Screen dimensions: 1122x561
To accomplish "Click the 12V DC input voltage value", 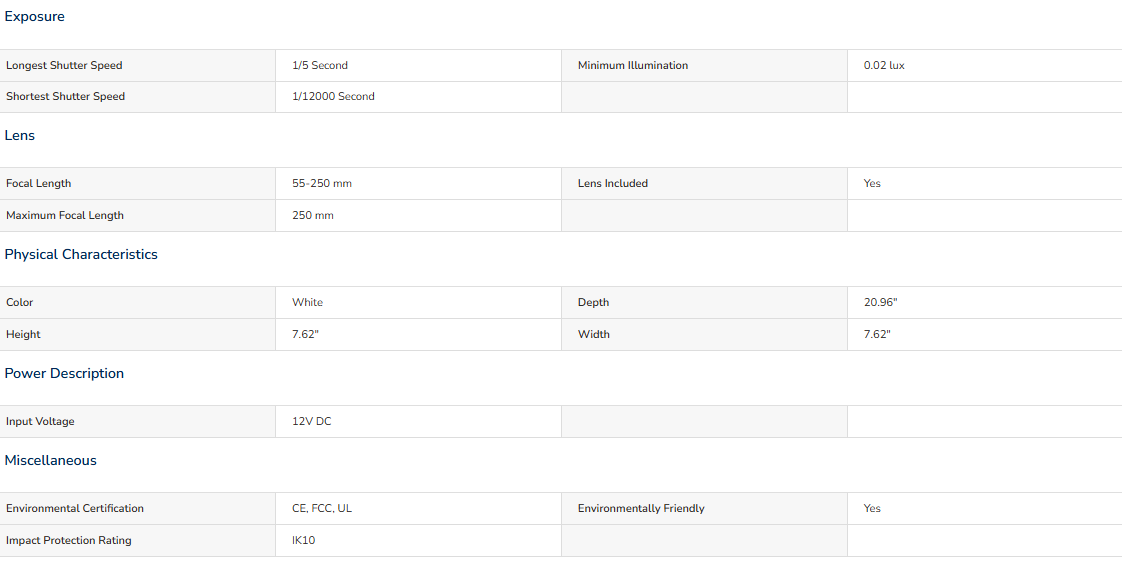I will click(x=312, y=421).
